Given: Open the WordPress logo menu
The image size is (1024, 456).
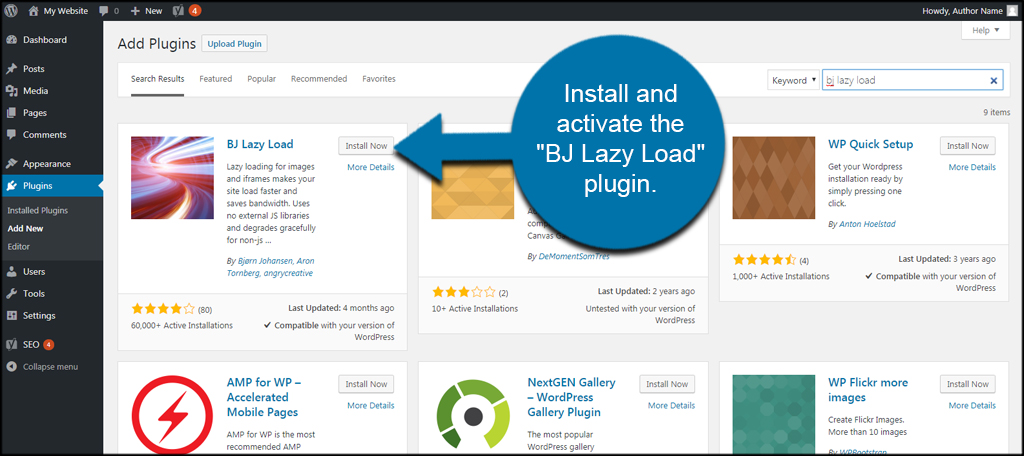Looking at the screenshot, I should click(x=11, y=10).
